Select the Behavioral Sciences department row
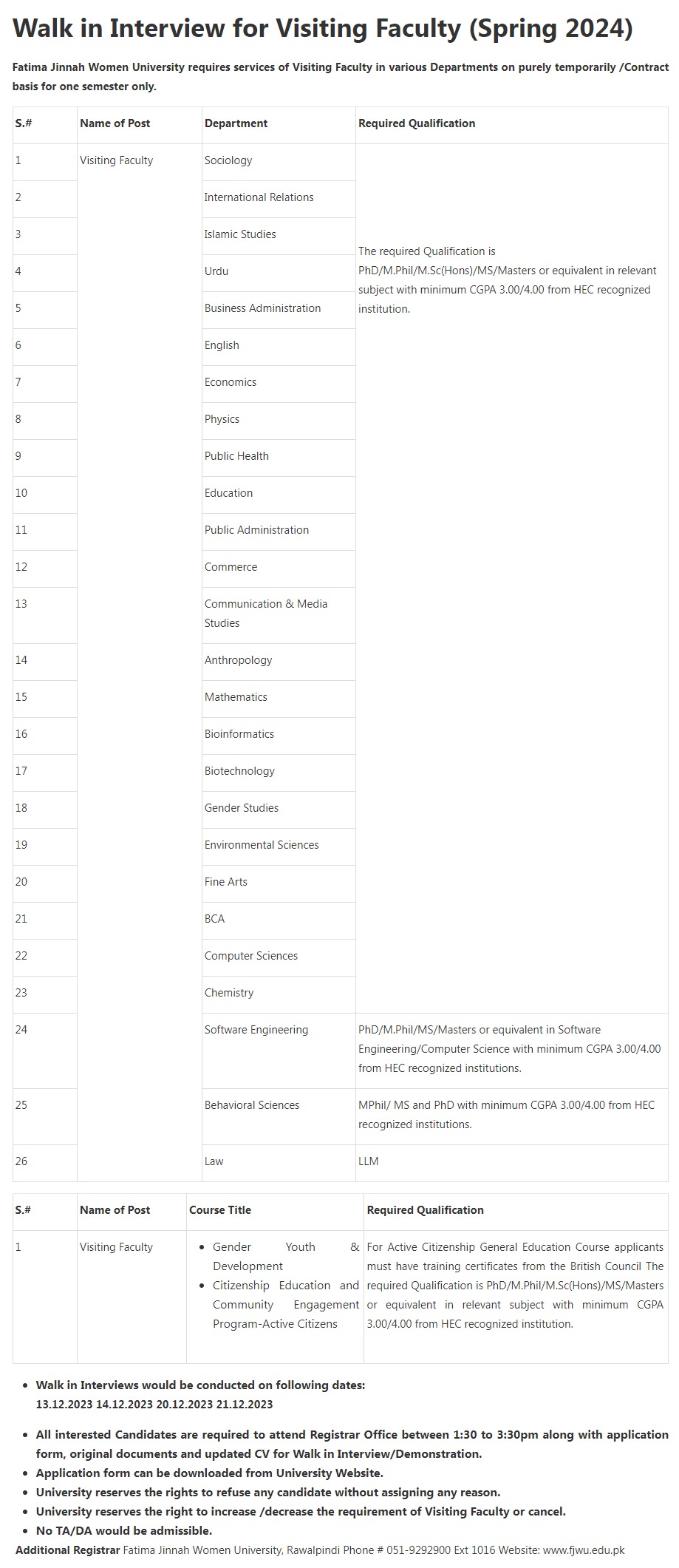This screenshot has height=1568, width=679. [252, 1105]
